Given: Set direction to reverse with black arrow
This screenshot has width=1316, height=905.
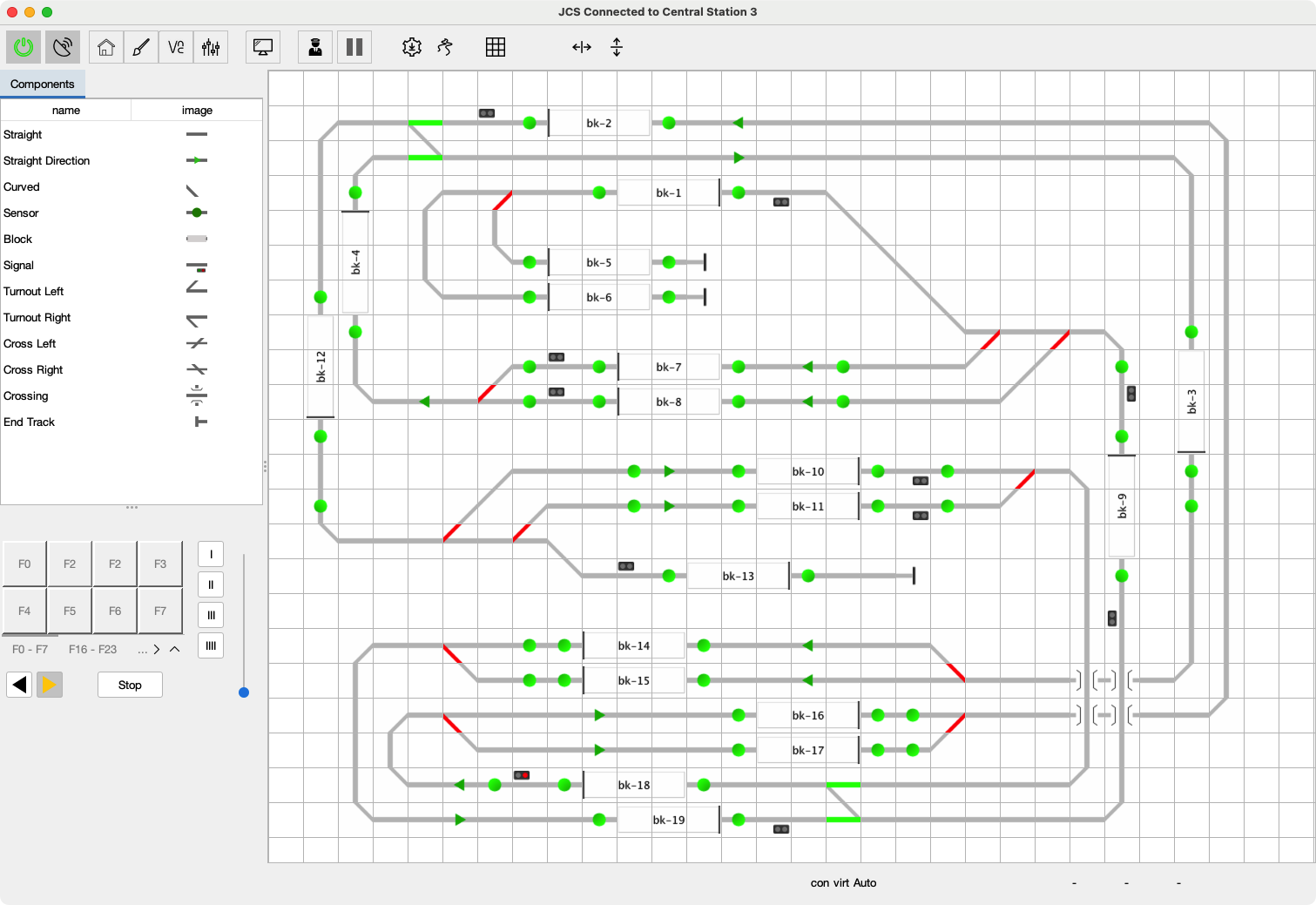Looking at the screenshot, I should 19,685.
